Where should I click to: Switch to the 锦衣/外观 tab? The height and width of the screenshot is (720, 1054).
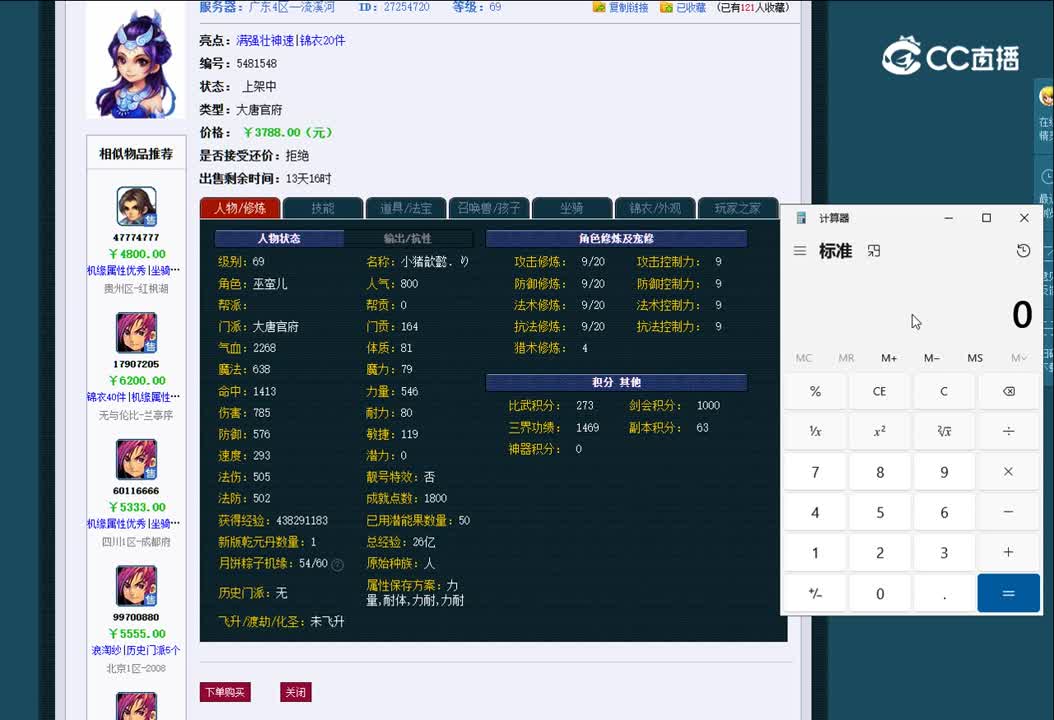655,208
